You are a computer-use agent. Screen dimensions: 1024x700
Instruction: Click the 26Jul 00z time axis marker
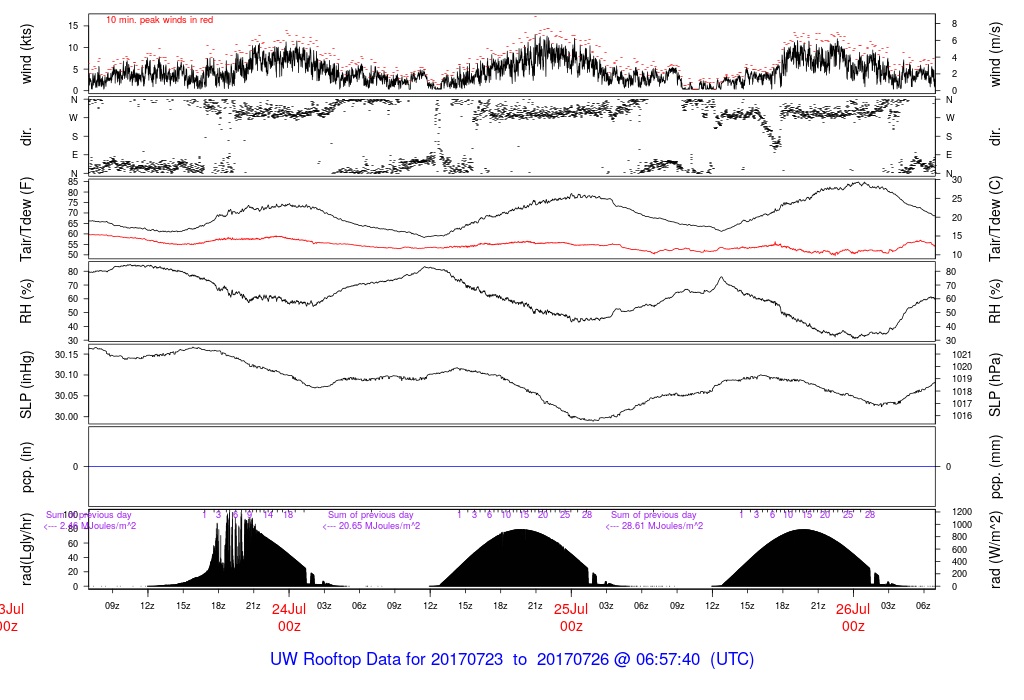(854, 618)
